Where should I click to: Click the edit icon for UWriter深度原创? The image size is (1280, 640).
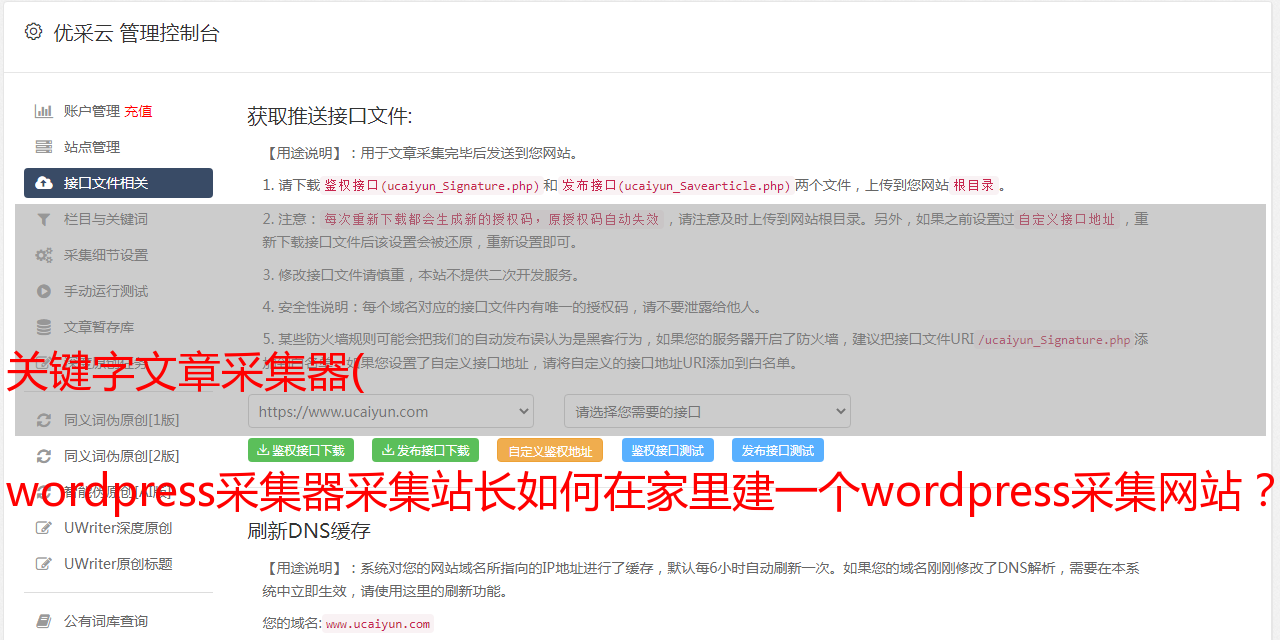tap(44, 528)
